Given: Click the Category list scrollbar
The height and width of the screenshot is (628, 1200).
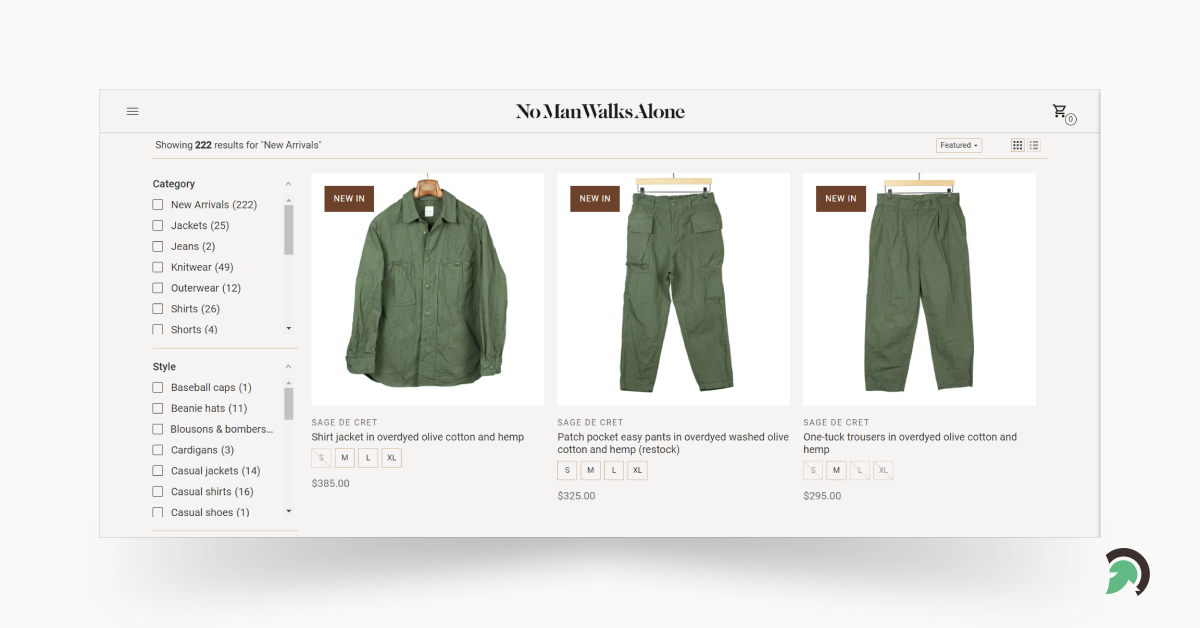Looking at the screenshot, I should pyautogui.click(x=290, y=228).
